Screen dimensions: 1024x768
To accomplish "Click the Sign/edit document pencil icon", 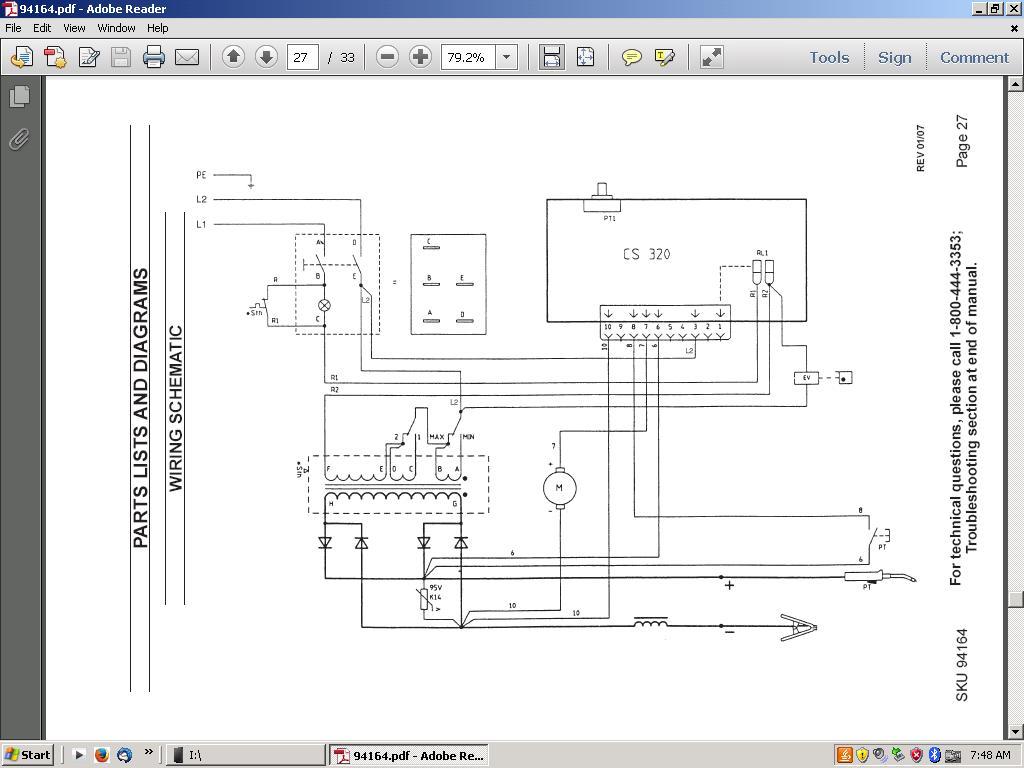I will tap(89, 57).
